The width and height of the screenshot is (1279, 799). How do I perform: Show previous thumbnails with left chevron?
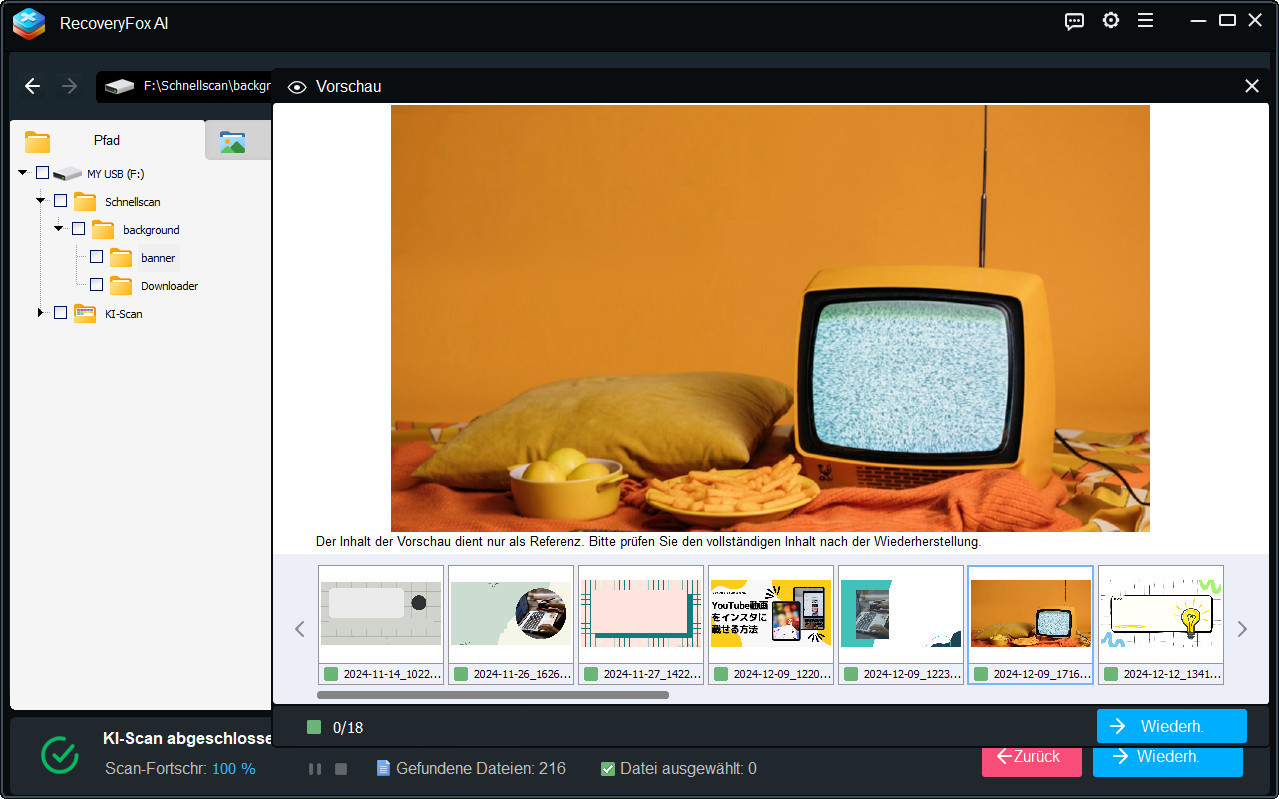click(299, 629)
